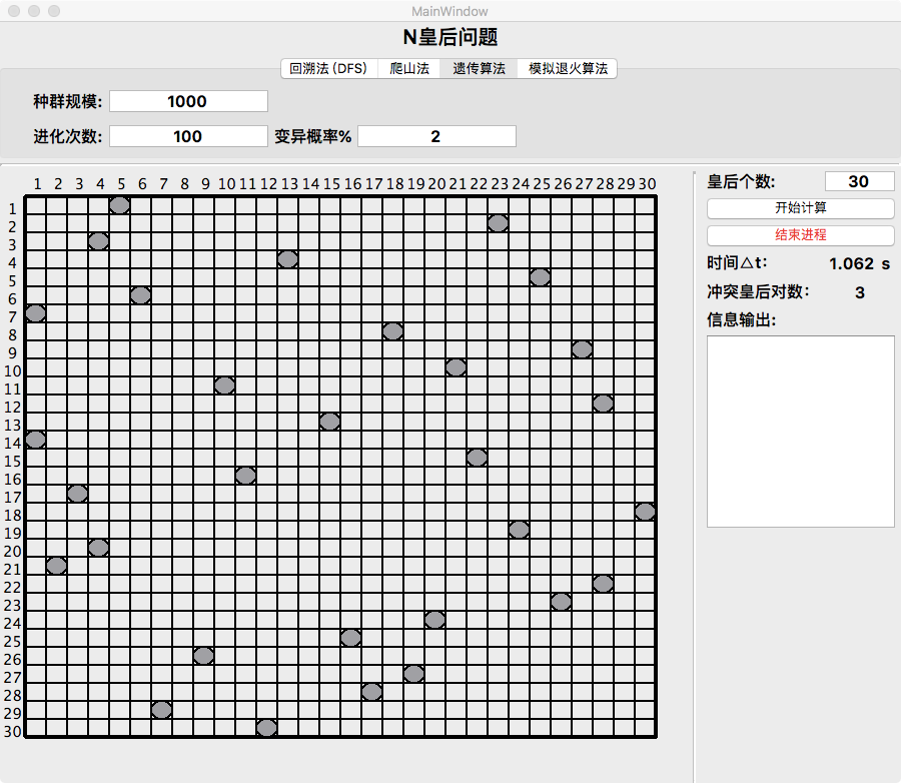Click the queen in row 17 column 3
This screenshot has width=901, height=783.
[x=78, y=493]
